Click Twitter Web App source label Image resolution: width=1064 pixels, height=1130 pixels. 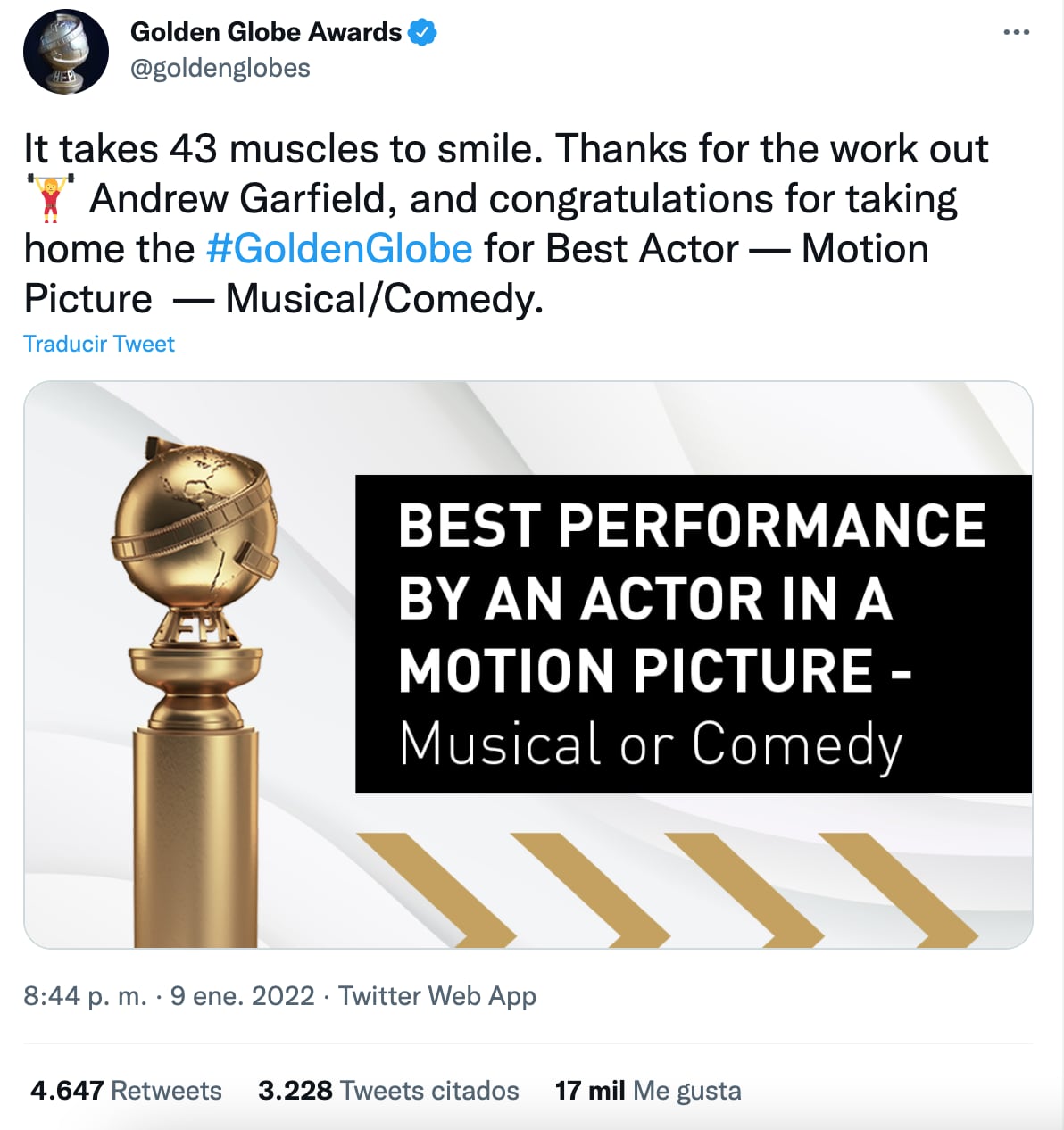click(x=436, y=995)
